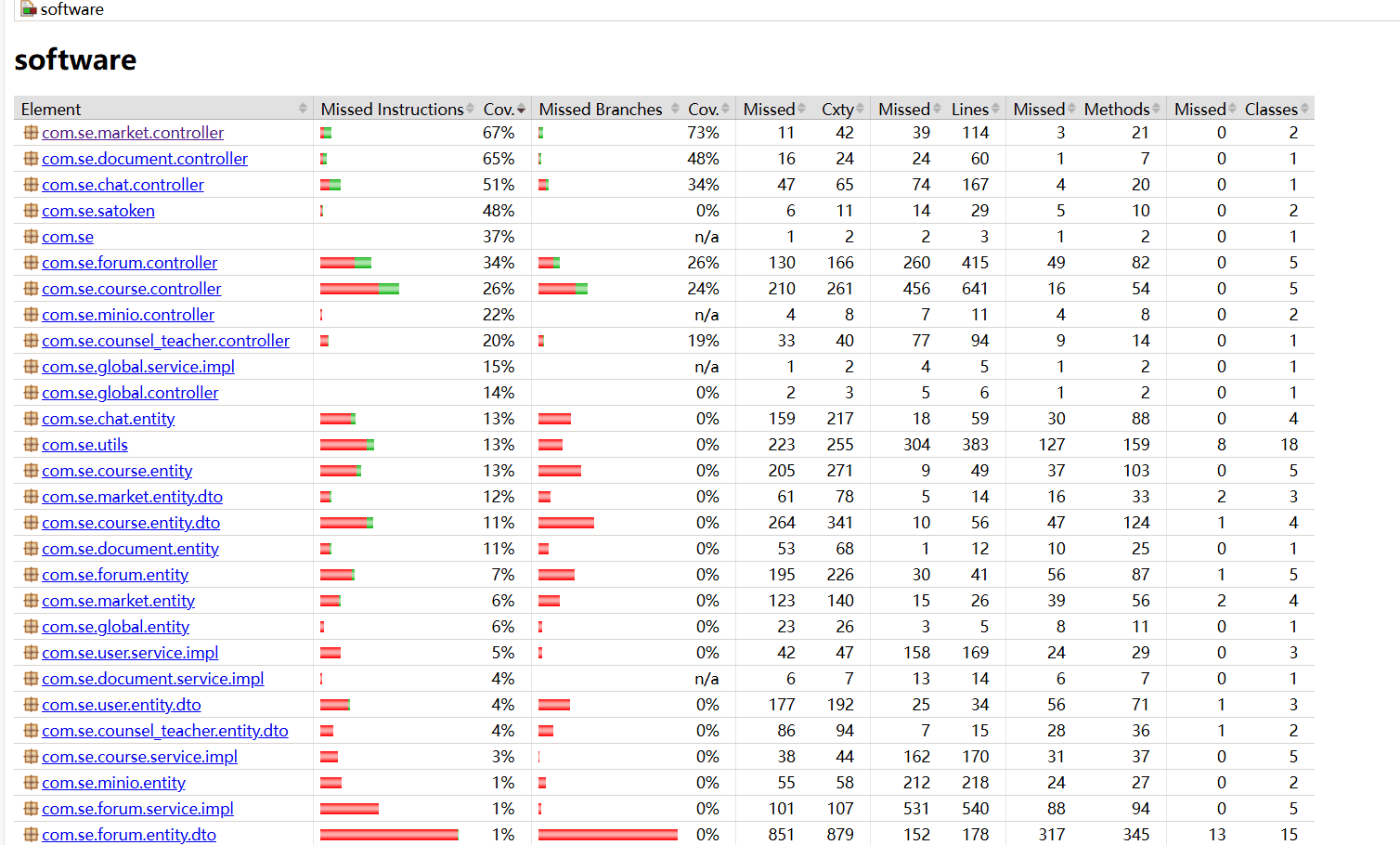Viewport: 1400px width, 845px height.
Task: Click the missed instructions bar for com.se.course.controller
Action: pyautogui.click(x=359, y=289)
